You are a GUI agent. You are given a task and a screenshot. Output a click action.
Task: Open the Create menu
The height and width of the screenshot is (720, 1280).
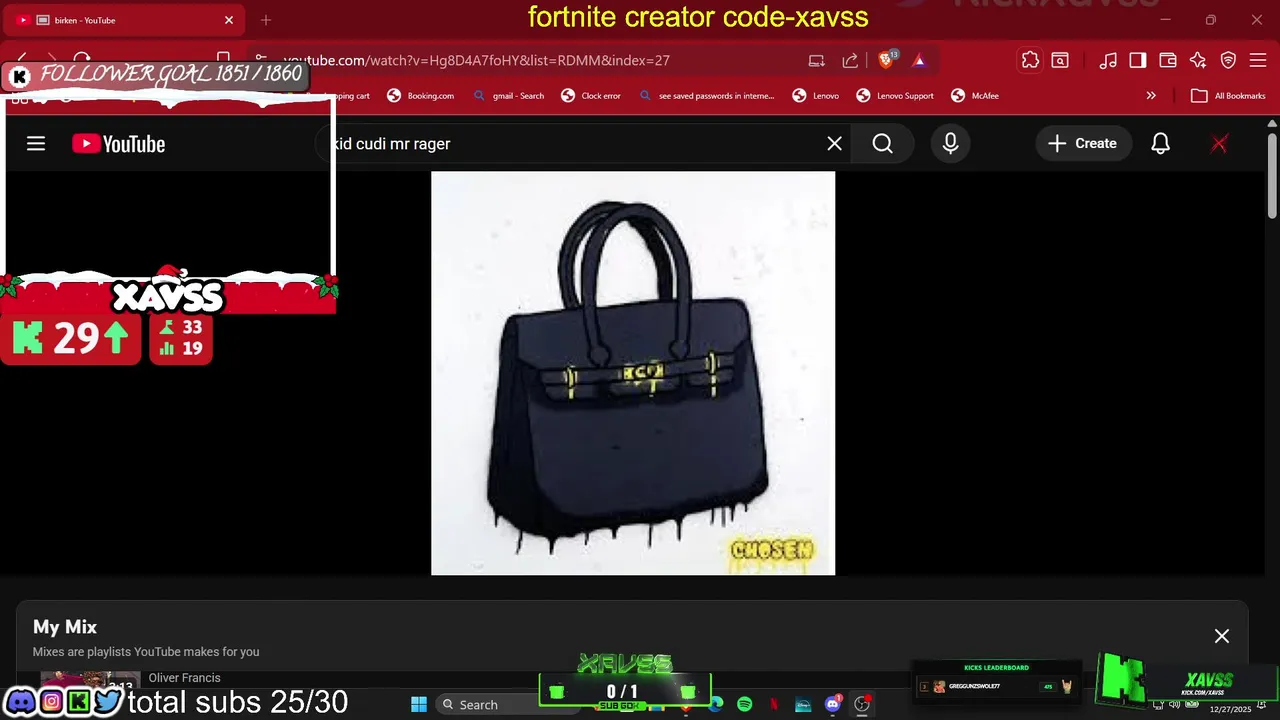(x=1083, y=144)
